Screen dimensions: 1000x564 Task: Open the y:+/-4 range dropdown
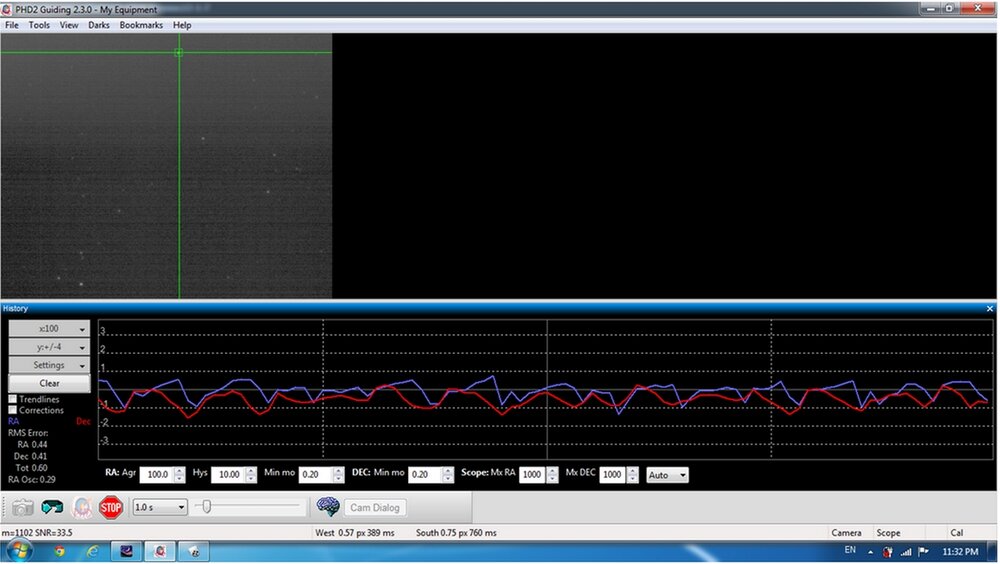coord(49,347)
